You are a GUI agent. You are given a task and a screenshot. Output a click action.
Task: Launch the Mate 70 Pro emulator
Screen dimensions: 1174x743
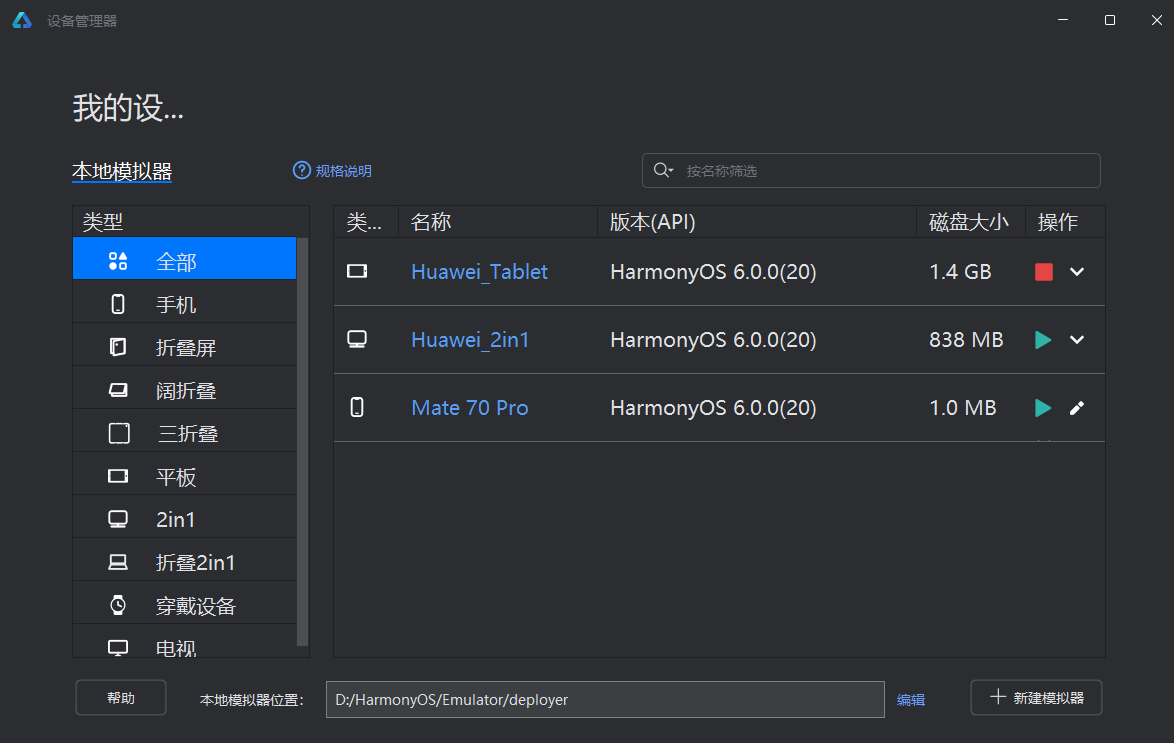(x=1043, y=408)
